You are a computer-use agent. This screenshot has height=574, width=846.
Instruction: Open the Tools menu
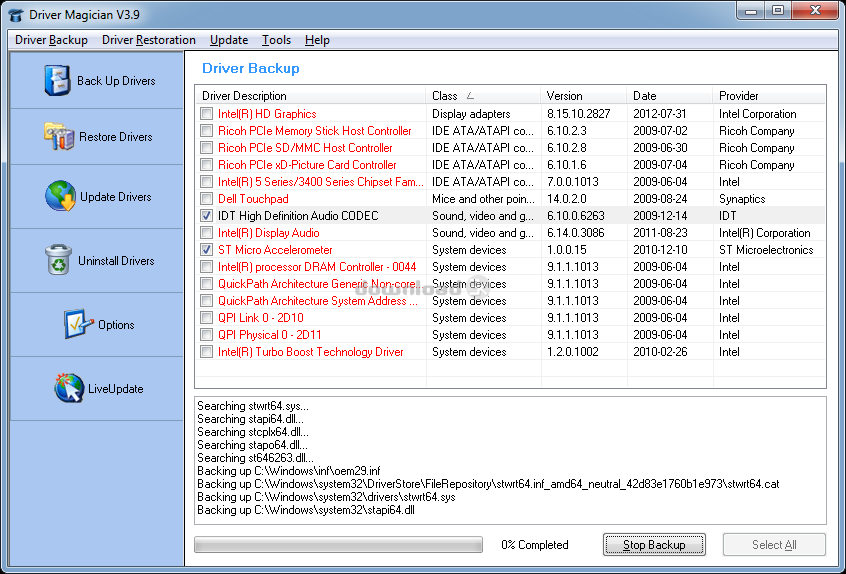coord(276,40)
